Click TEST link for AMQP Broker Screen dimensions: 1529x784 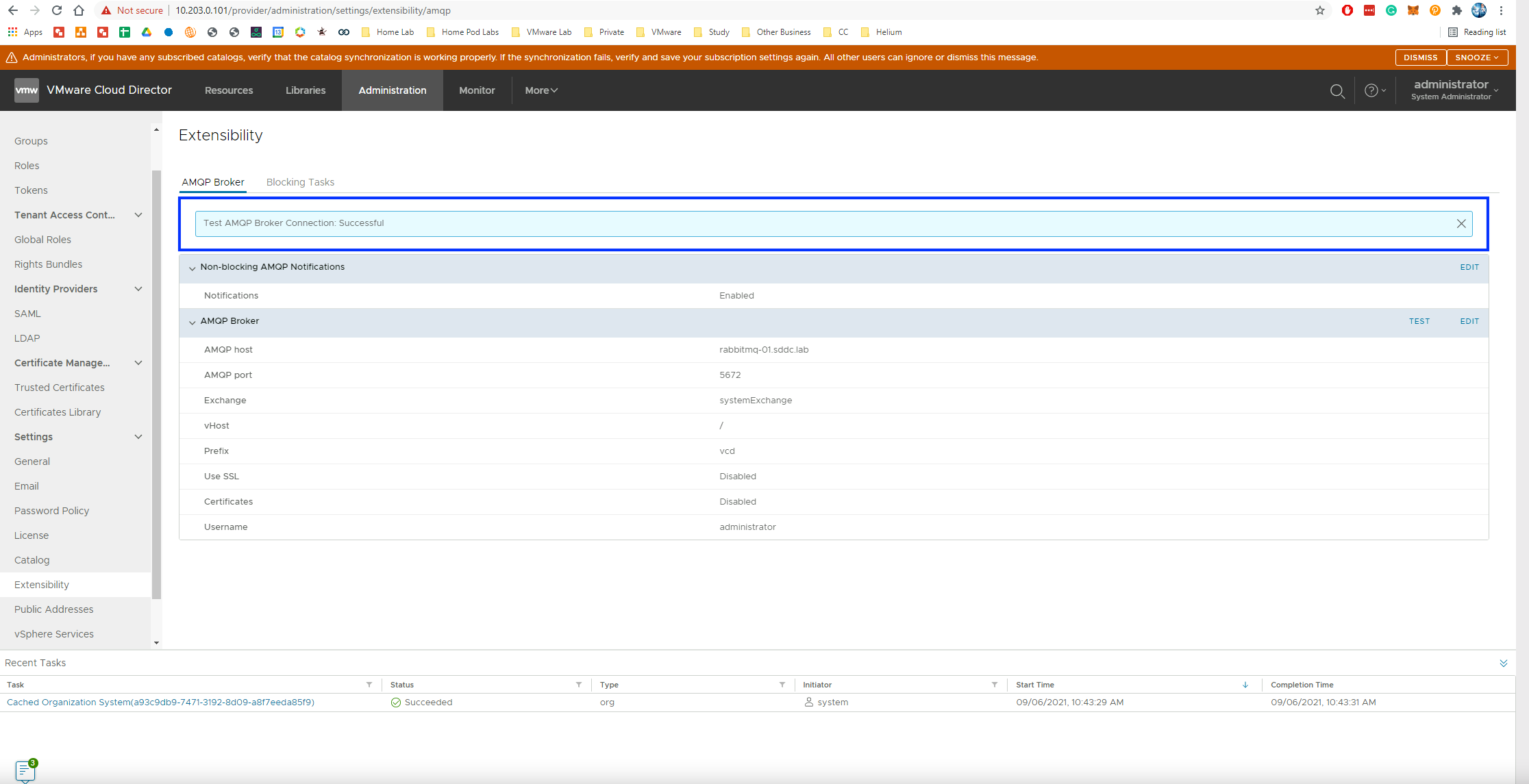1419,321
